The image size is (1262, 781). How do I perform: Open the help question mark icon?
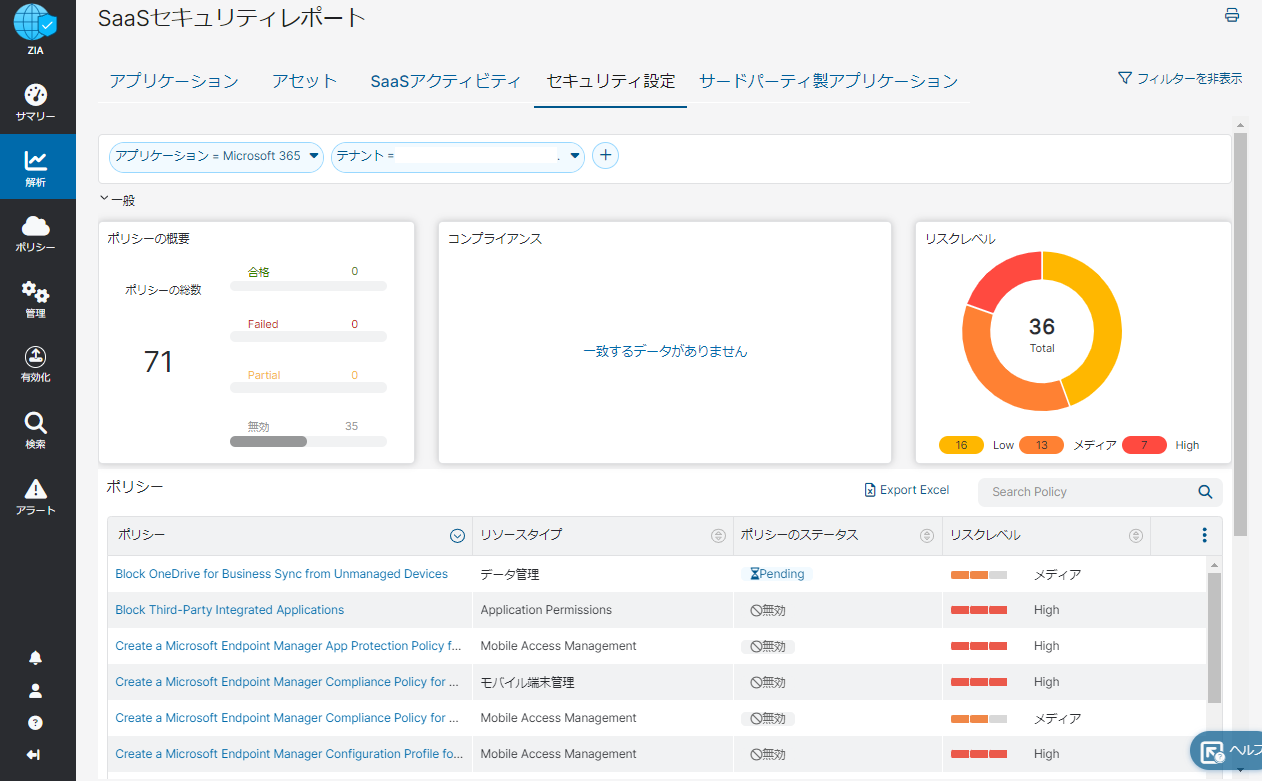point(36,723)
